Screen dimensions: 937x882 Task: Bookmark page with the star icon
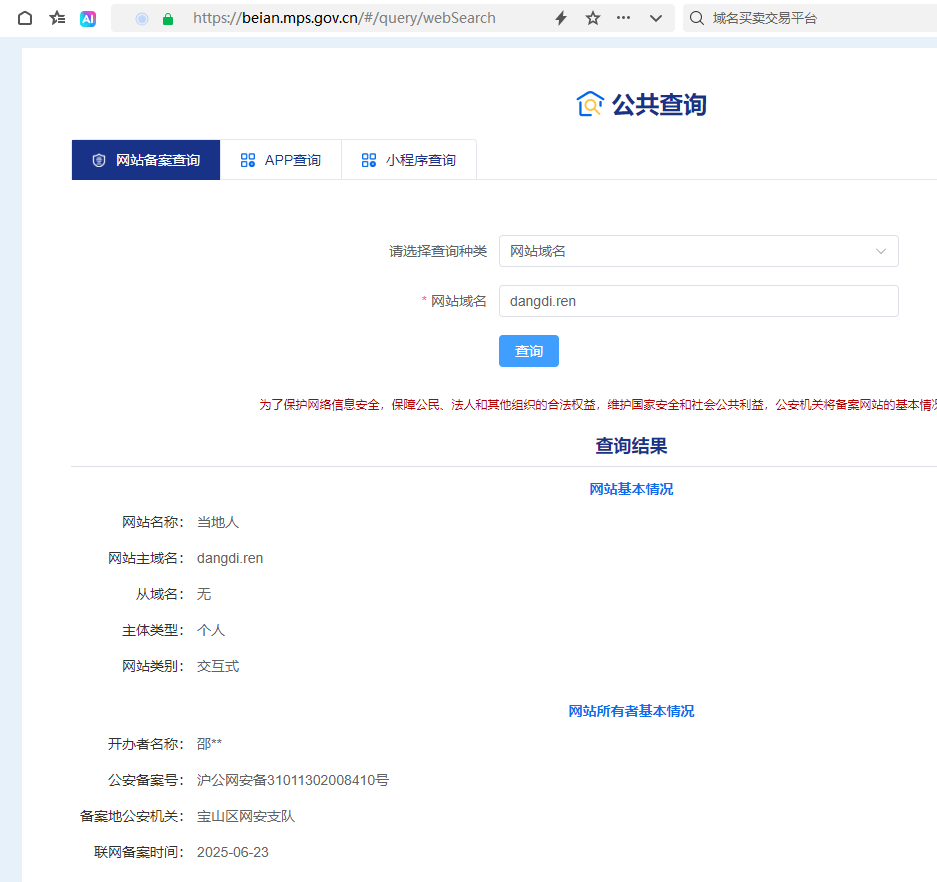point(592,18)
